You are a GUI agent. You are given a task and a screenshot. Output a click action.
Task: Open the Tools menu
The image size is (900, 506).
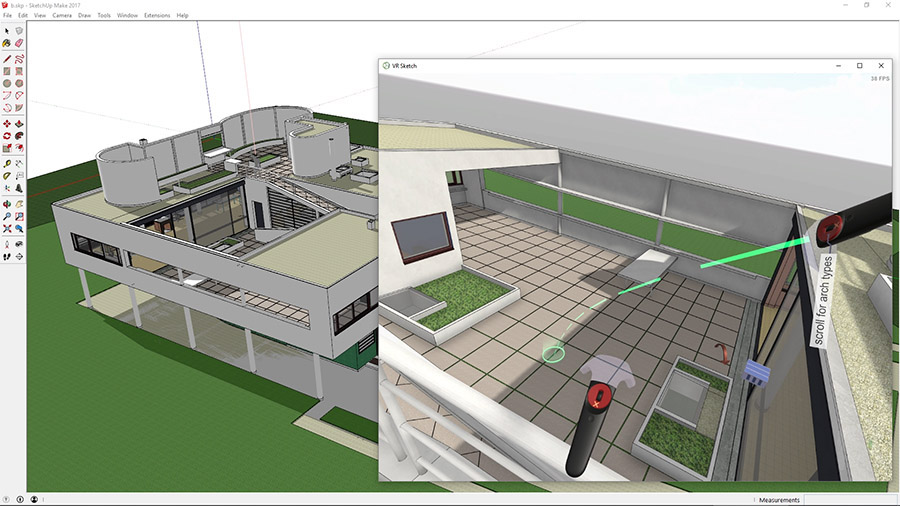[x=104, y=15]
